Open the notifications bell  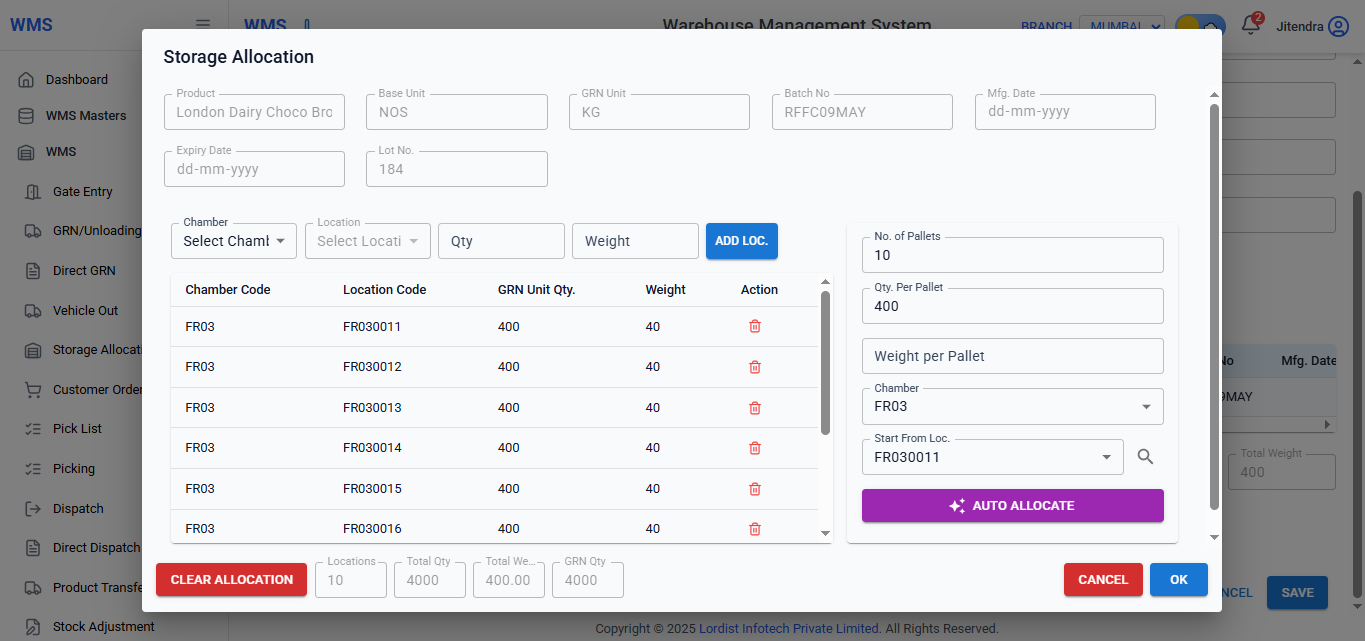[x=1250, y=25]
